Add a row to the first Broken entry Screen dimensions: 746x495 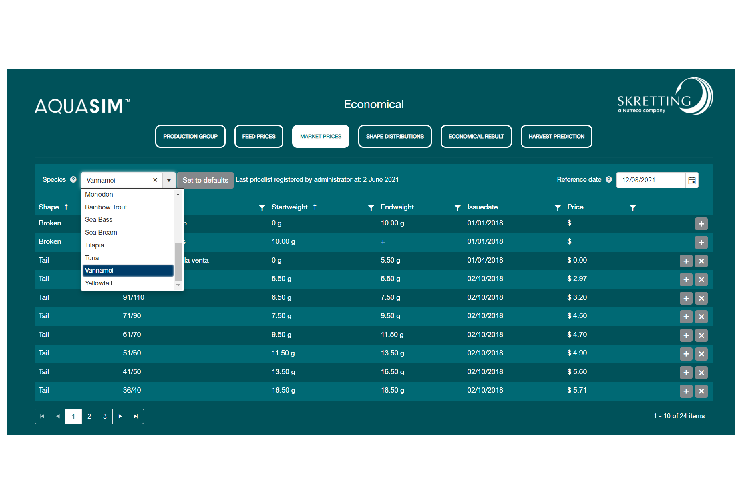pos(701,224)
